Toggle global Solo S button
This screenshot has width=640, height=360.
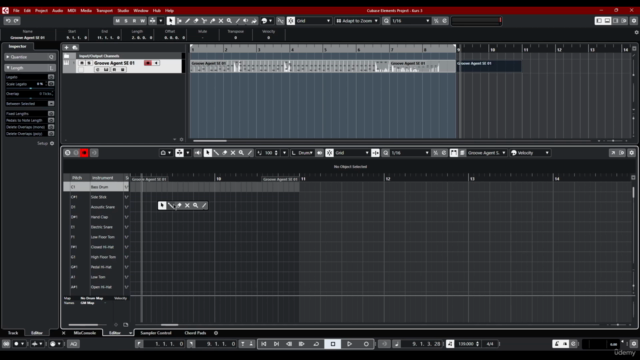click(x=126, y=21)
